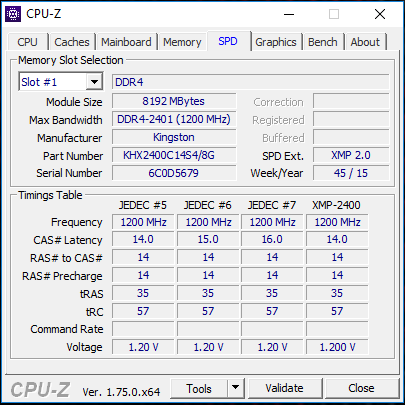The image size is (405, 405).
Task: Close window with the X icon
Action: tap(380, 14)
